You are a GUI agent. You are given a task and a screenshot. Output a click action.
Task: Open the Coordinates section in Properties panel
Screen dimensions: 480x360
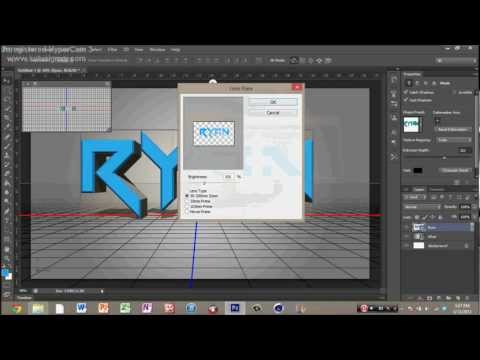pos(434,83)
